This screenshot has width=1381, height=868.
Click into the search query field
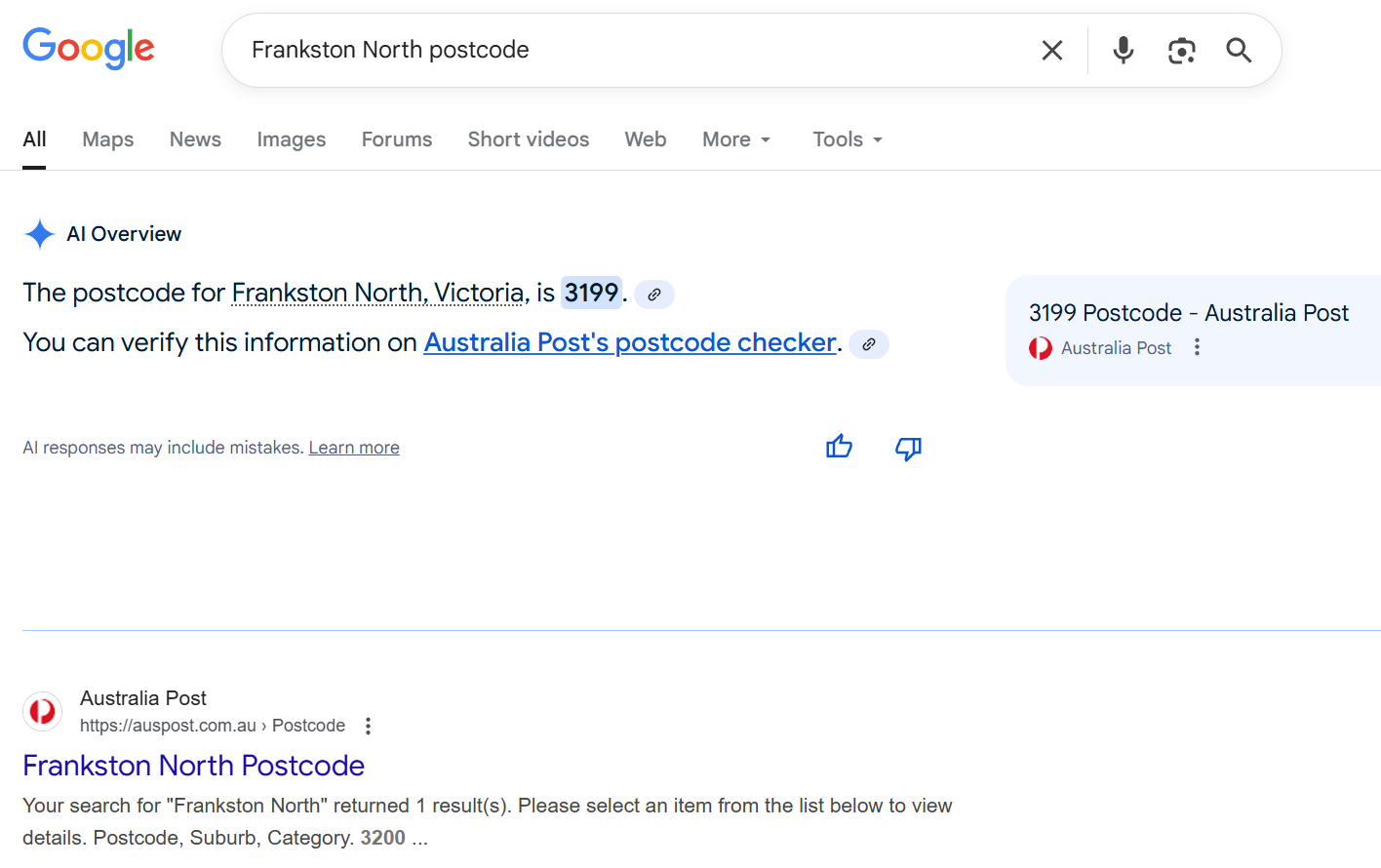click(624, 50)
